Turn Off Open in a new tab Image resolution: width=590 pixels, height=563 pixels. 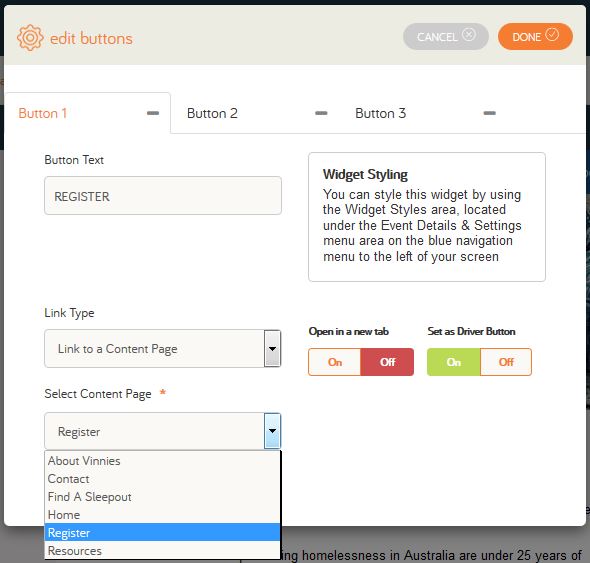point(387,362)
